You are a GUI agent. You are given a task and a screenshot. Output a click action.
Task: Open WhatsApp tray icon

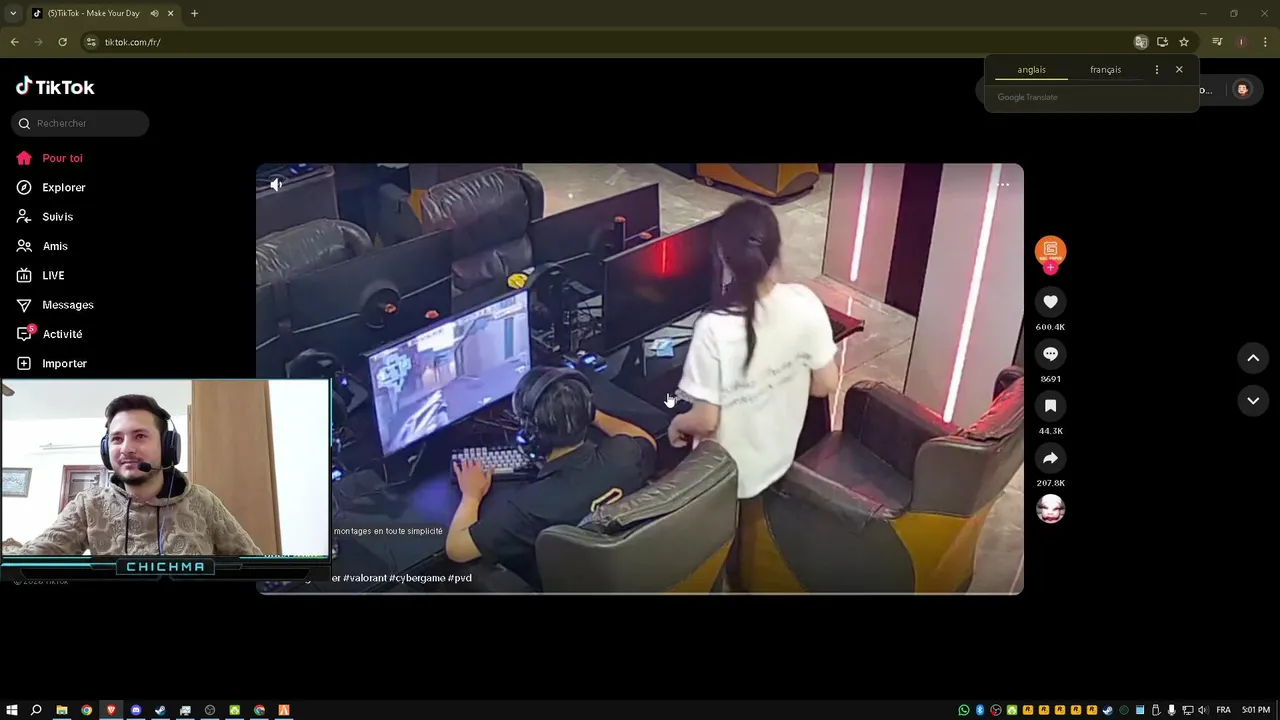tap(964, 710)
